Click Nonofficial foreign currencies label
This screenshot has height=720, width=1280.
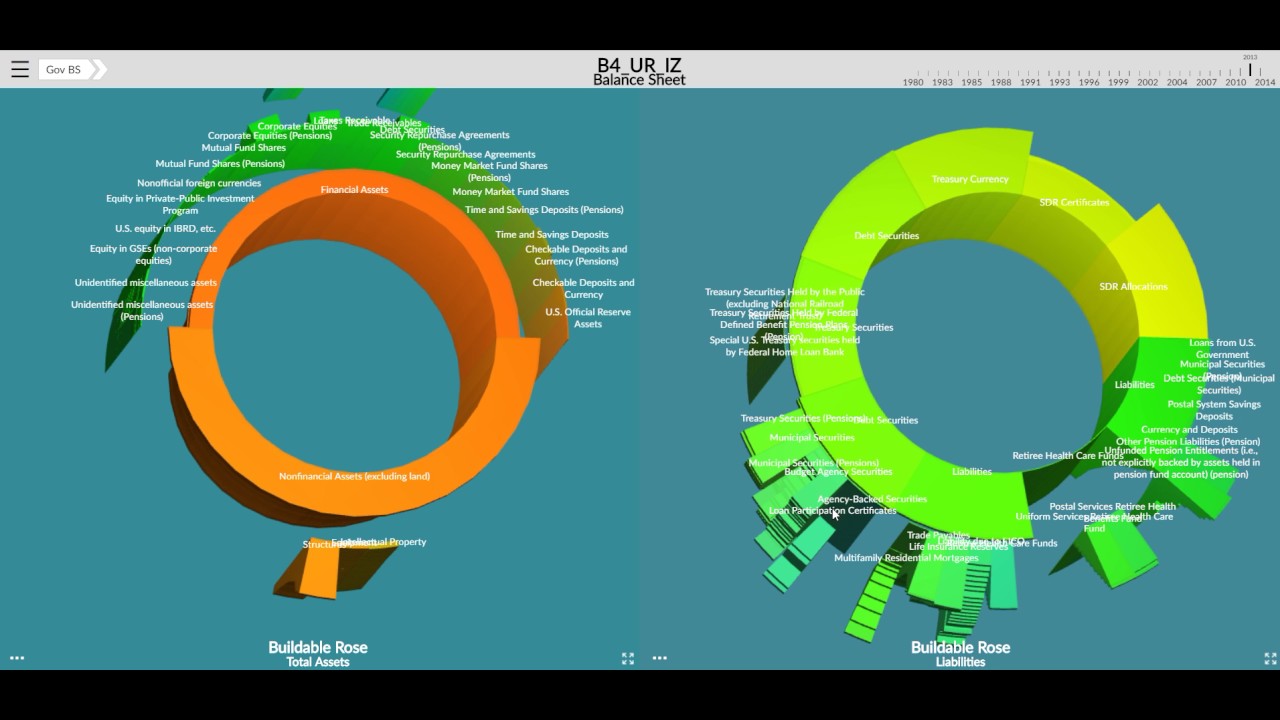(x=199, y=183)
